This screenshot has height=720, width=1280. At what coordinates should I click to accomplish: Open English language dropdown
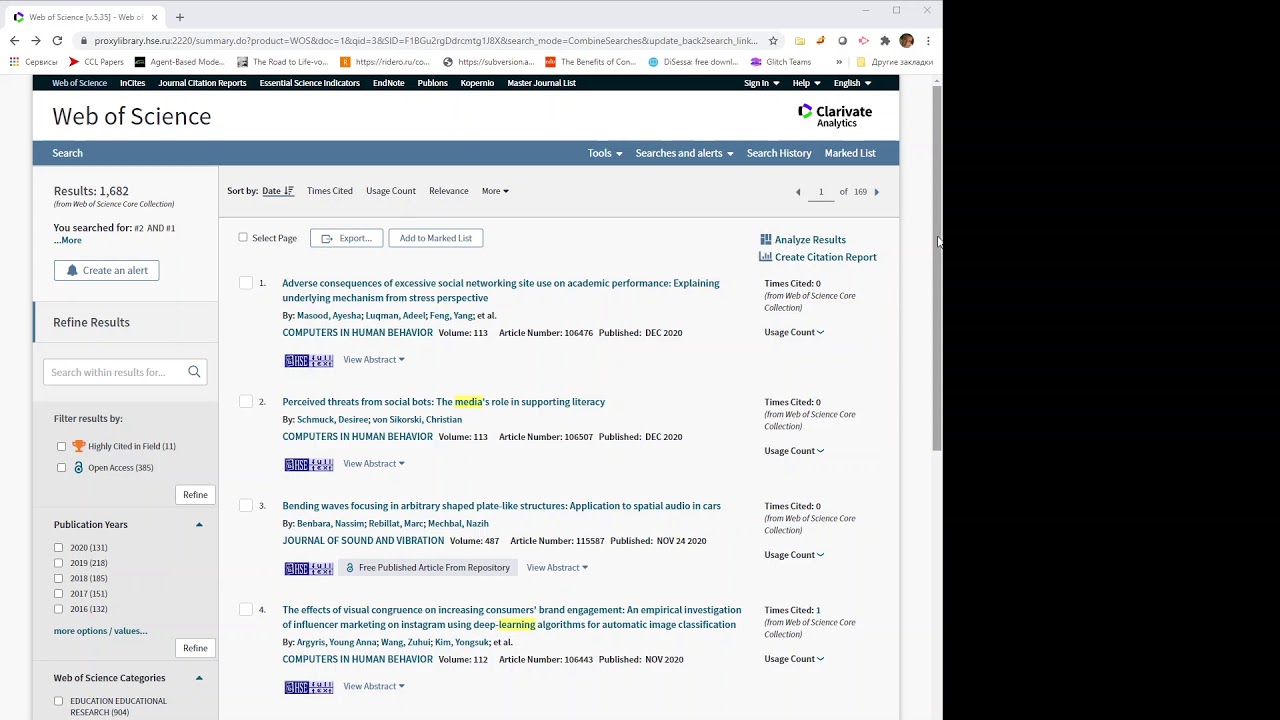[852, 83]
